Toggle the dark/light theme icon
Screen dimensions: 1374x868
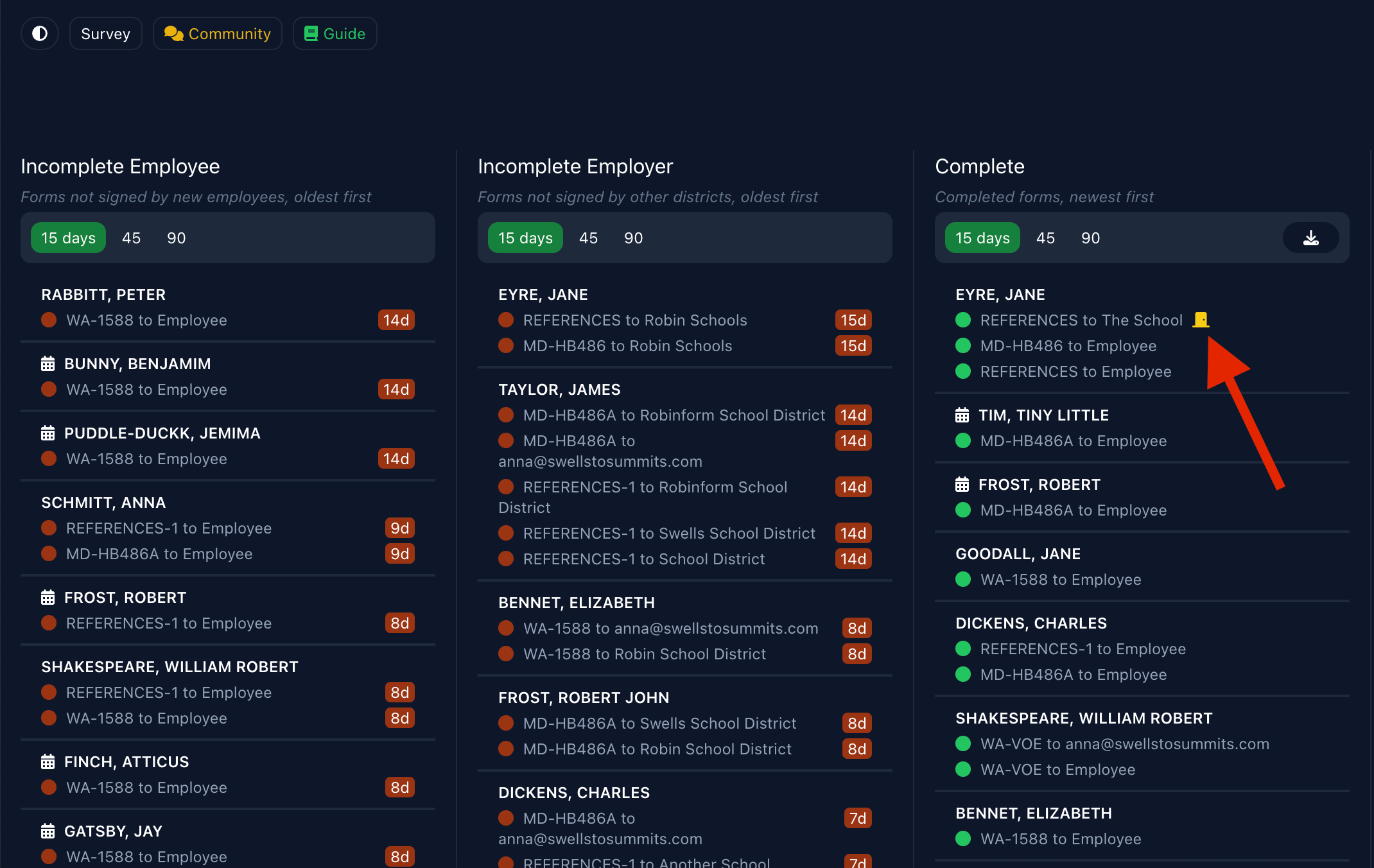coord(40,33)
